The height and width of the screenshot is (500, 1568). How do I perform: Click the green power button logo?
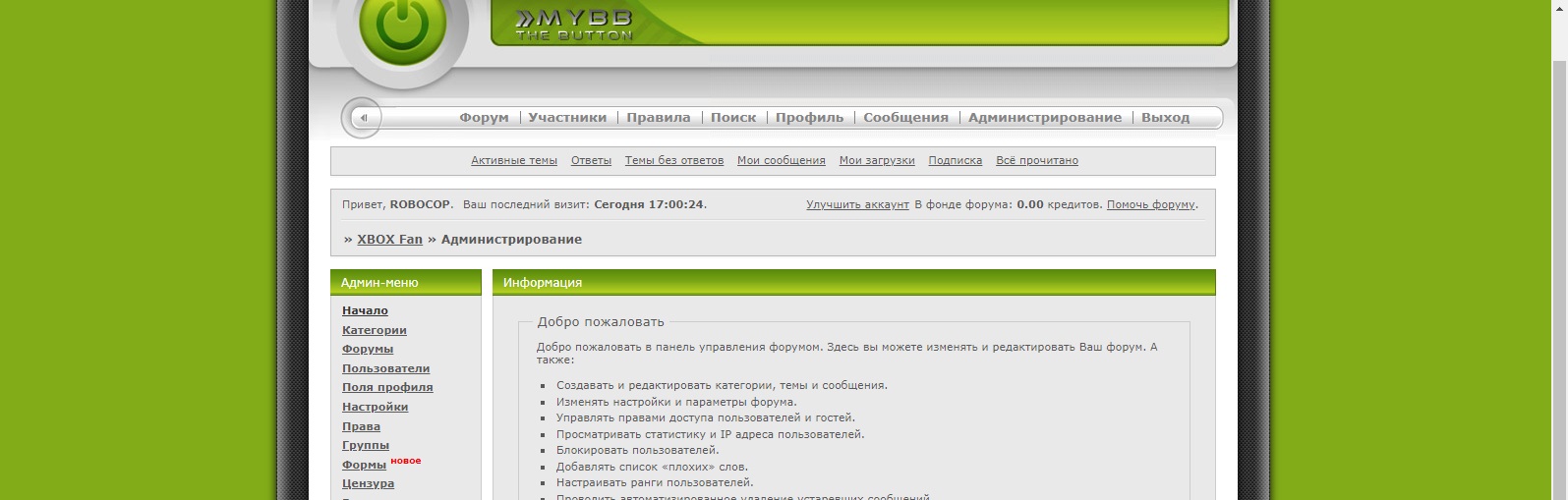(x=403, y=27)
